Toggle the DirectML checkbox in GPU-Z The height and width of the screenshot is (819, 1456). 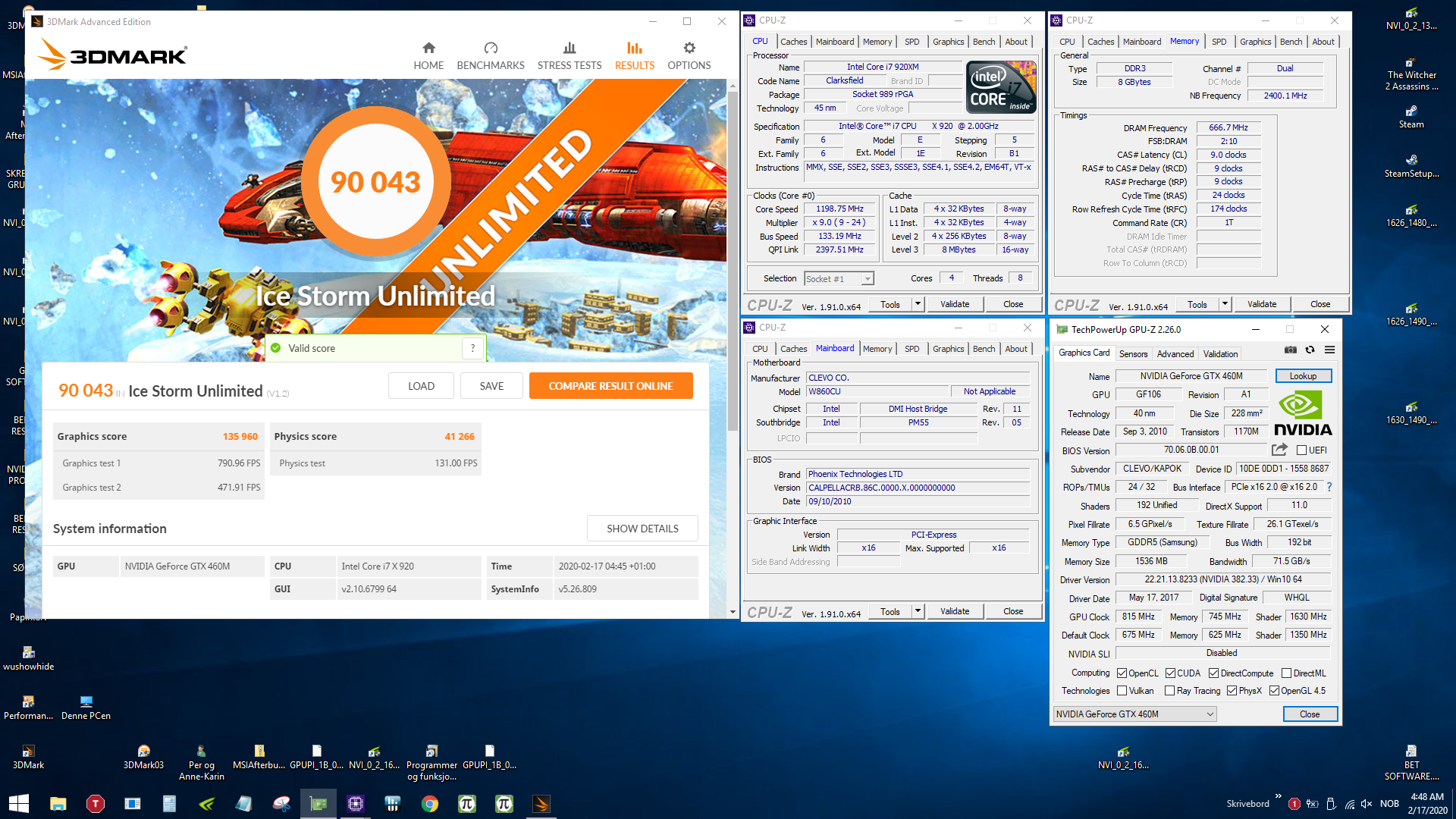point(1287,673)
